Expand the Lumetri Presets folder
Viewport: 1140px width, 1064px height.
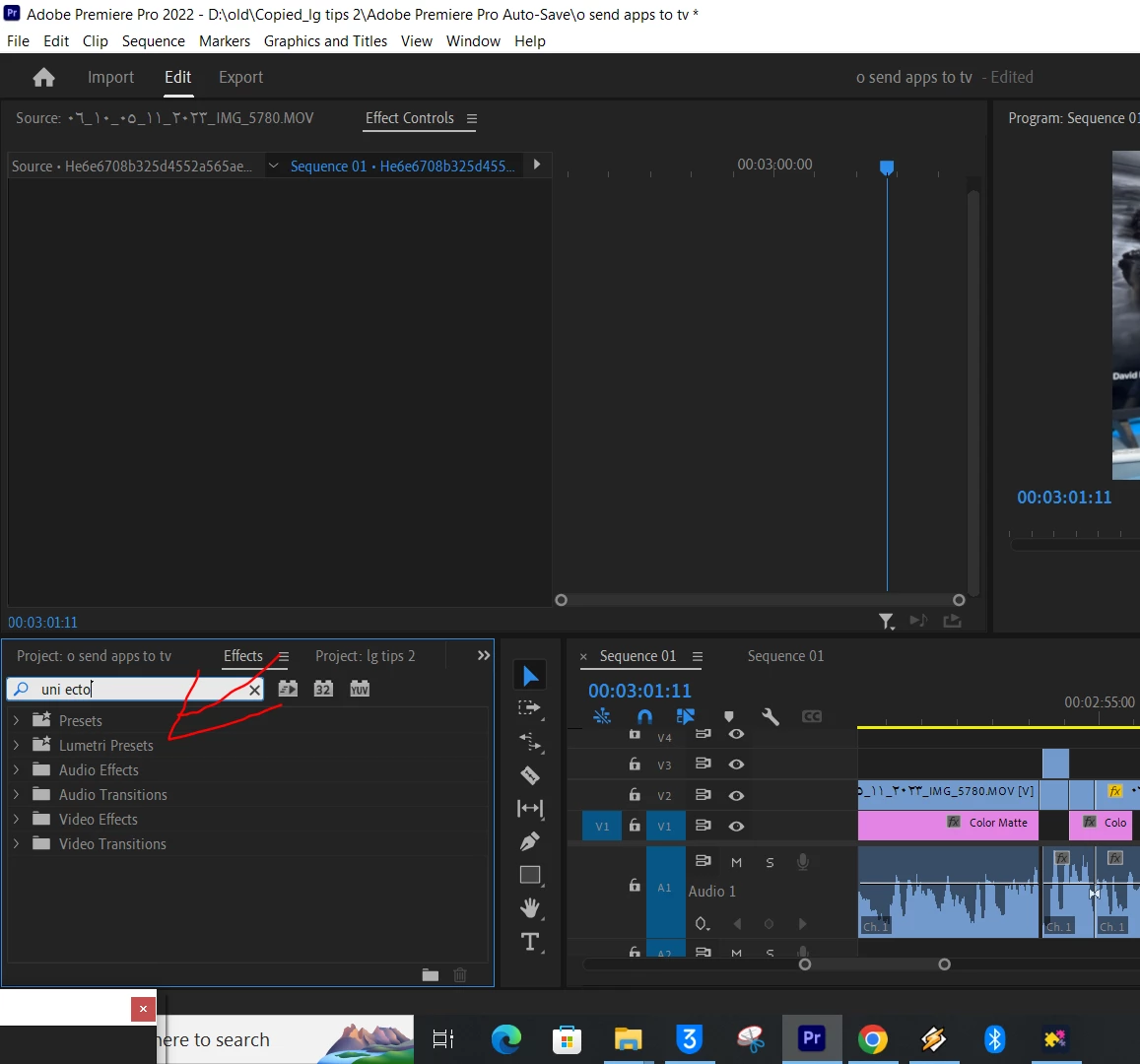point(16,745)
